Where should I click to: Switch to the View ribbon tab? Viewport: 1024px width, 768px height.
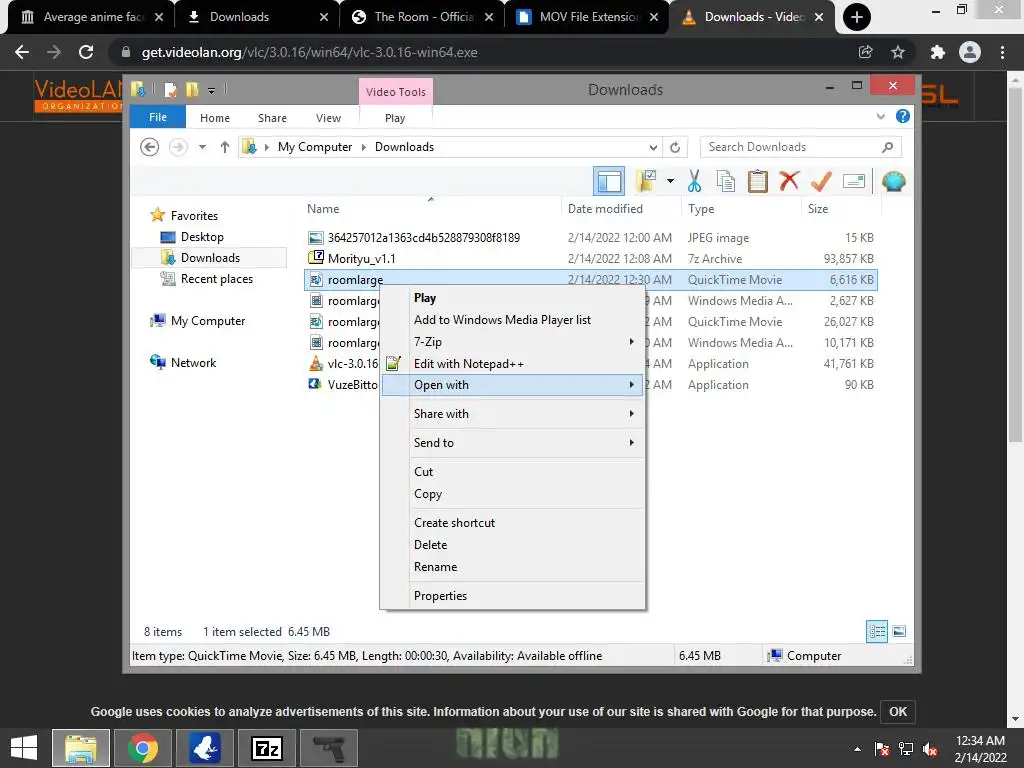point(328,118)
